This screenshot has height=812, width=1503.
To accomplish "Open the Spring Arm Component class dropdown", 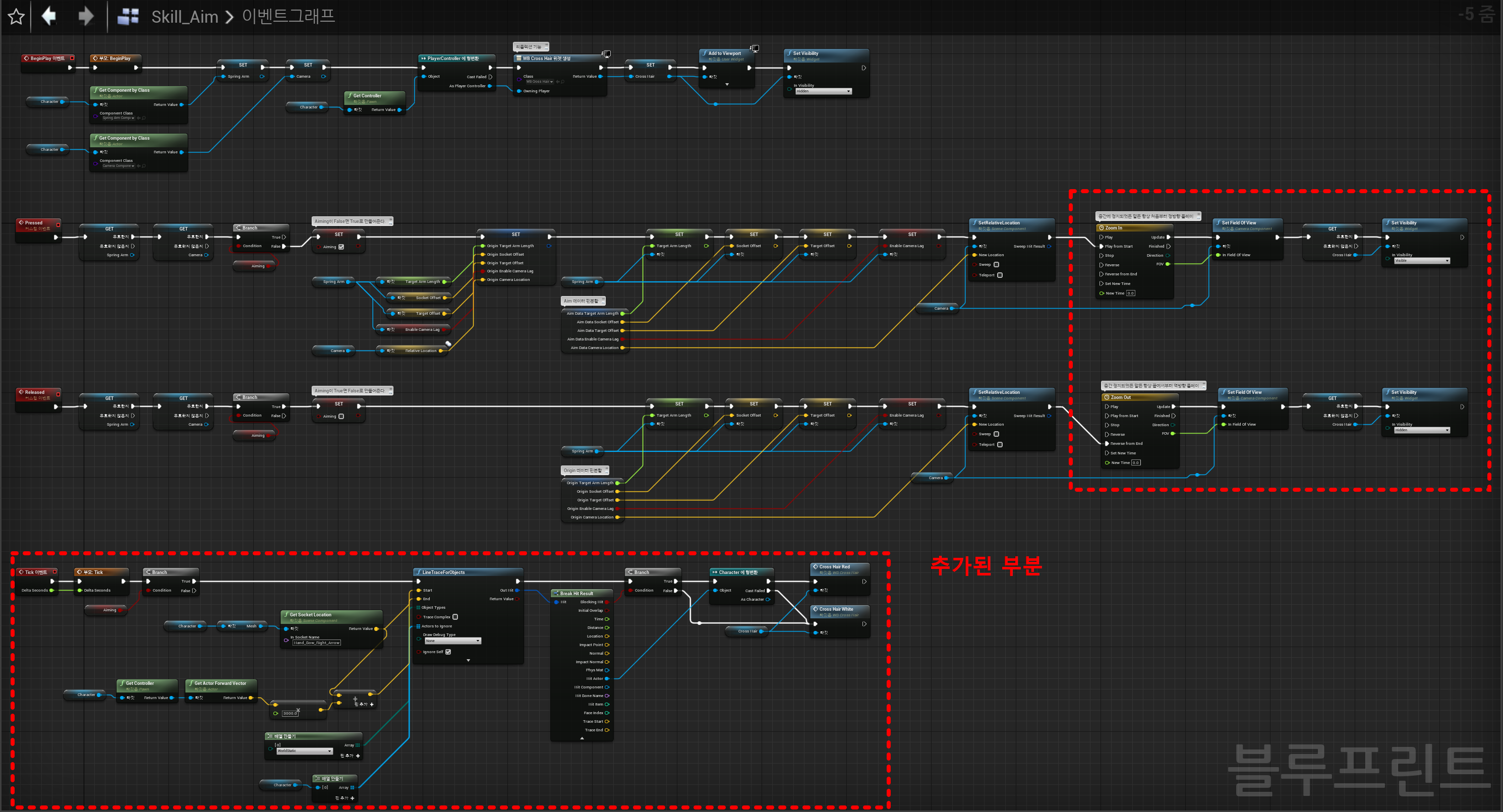I will point(119,118).
